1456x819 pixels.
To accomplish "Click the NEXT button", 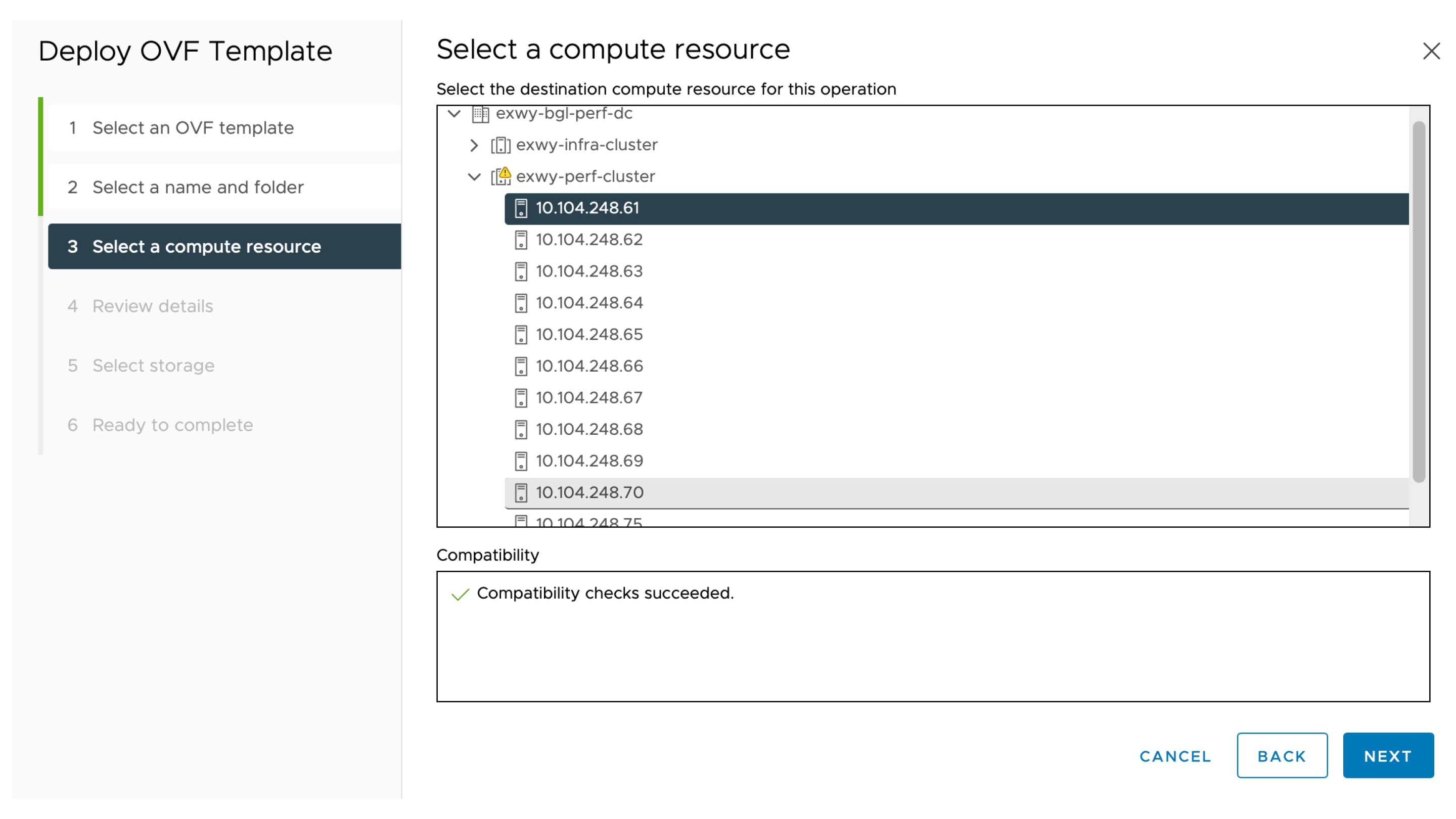I will point(1388,755).
